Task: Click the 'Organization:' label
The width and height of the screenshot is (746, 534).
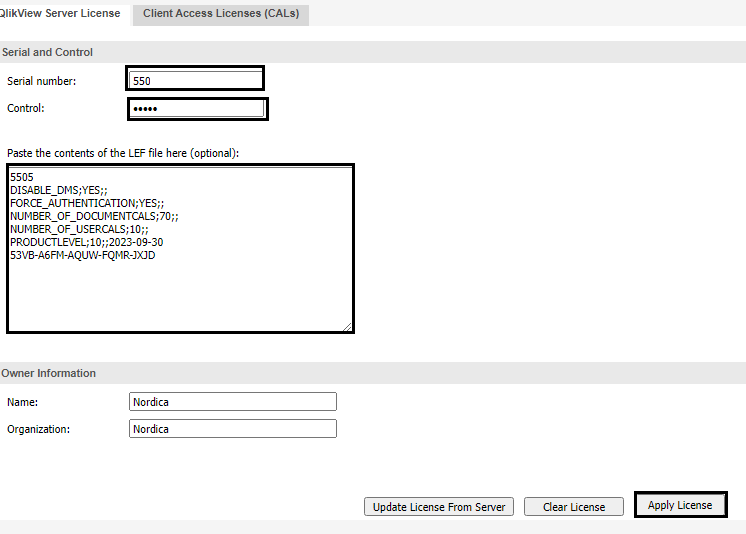Action: 39,429
